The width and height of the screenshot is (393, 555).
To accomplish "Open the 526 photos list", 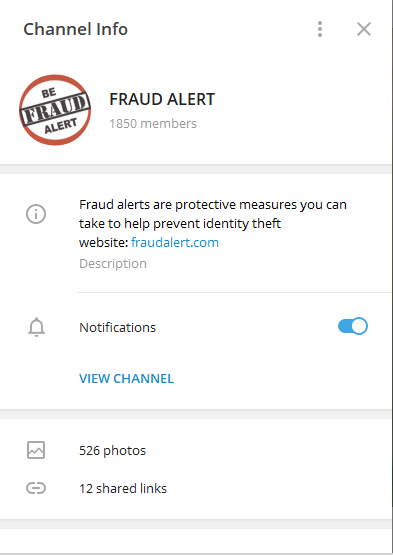I will (195, 450).
